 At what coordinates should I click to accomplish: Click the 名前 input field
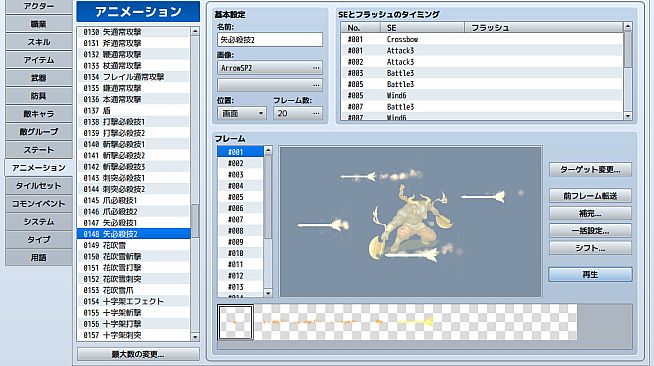point(270,40)
